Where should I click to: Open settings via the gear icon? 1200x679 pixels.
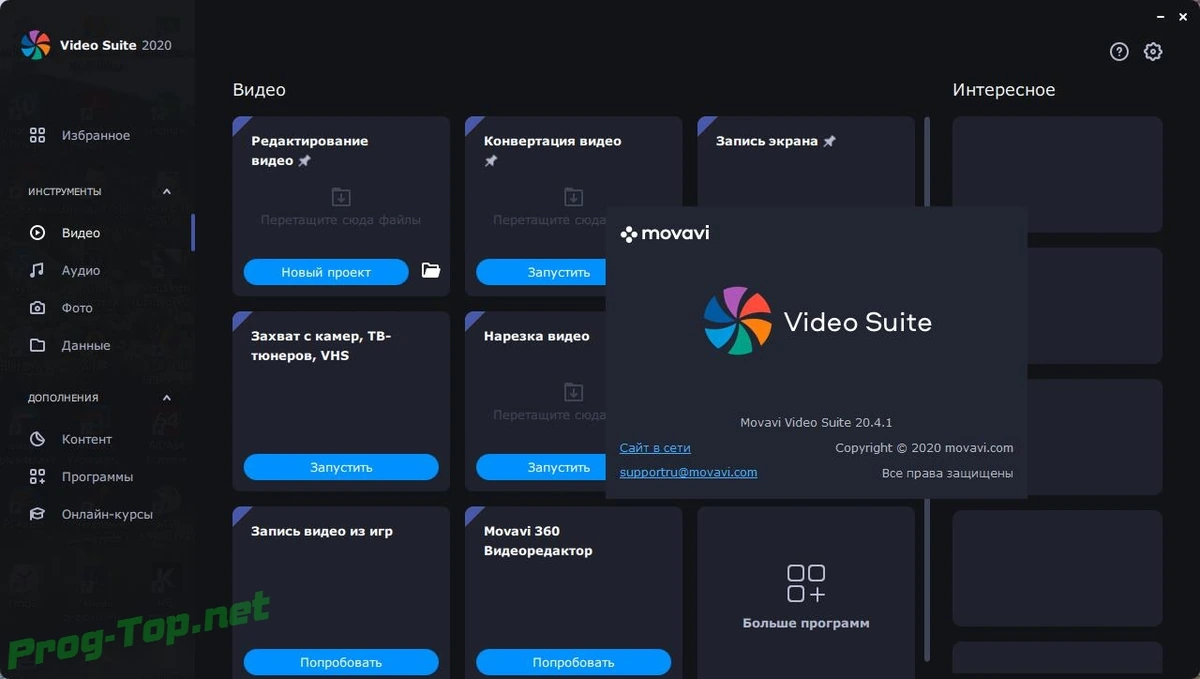pyautogui.click(x=1153, y=52)
